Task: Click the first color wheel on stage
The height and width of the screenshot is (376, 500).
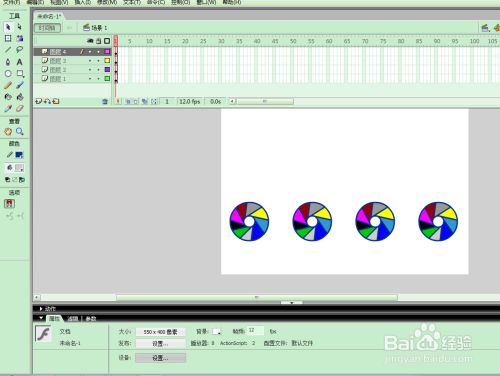Action: point(249,221)
